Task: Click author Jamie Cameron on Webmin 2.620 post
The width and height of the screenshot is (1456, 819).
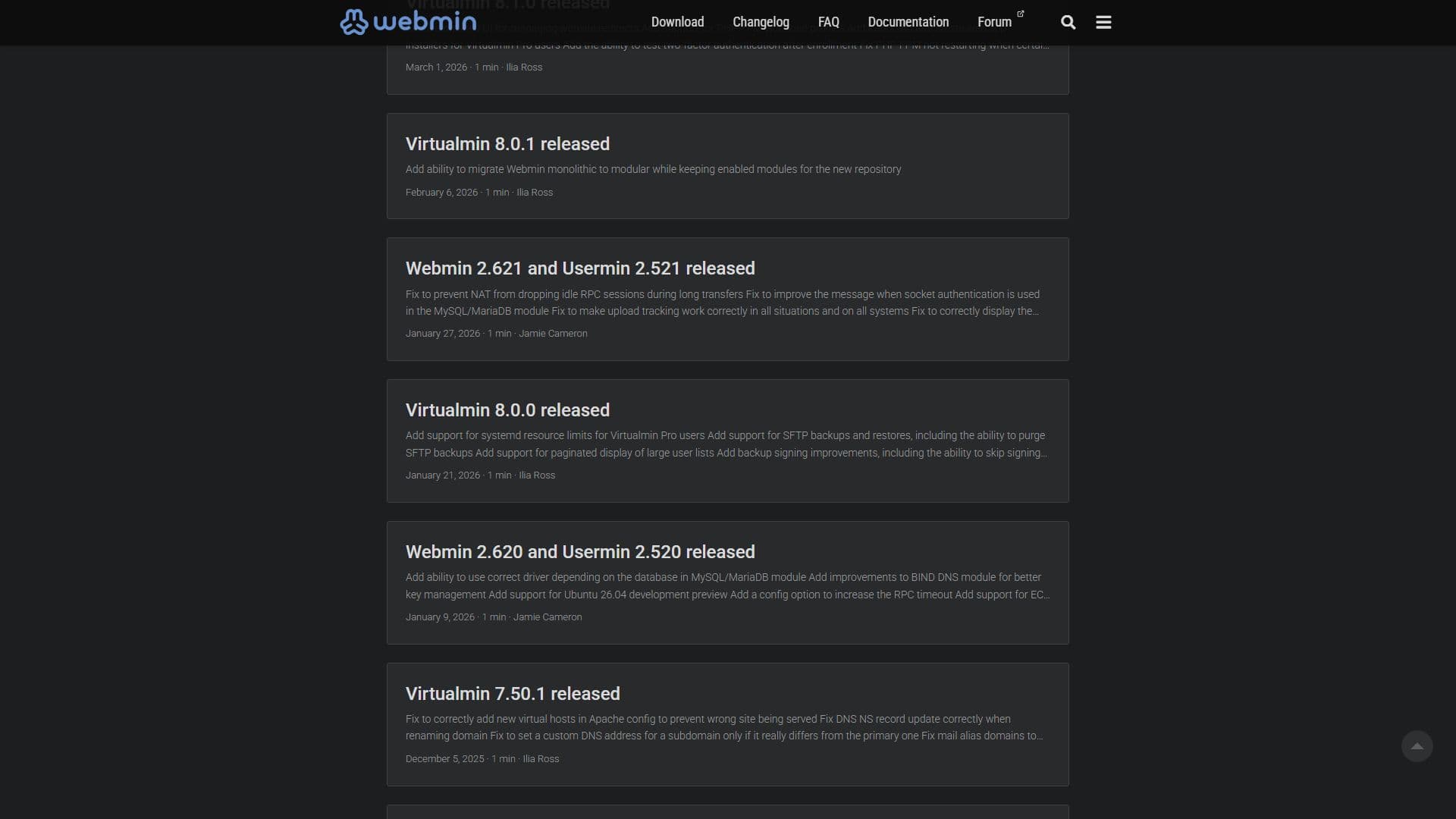Action: [548, 617]
